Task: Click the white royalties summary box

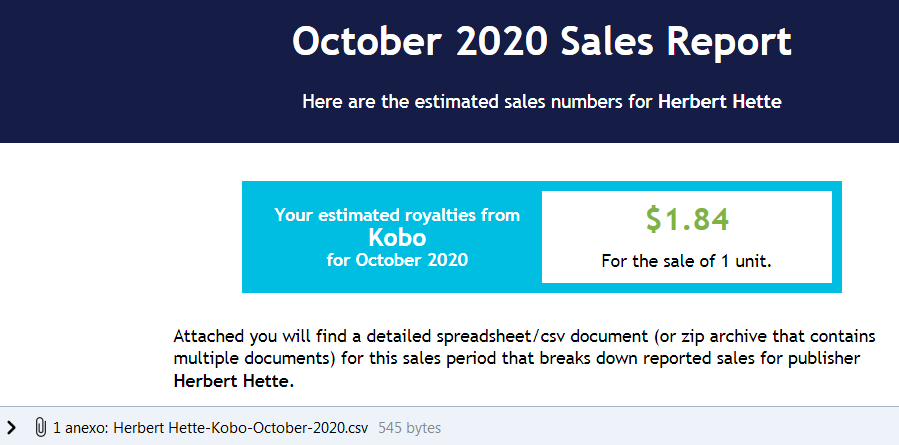Action: (x=687, y=237)
